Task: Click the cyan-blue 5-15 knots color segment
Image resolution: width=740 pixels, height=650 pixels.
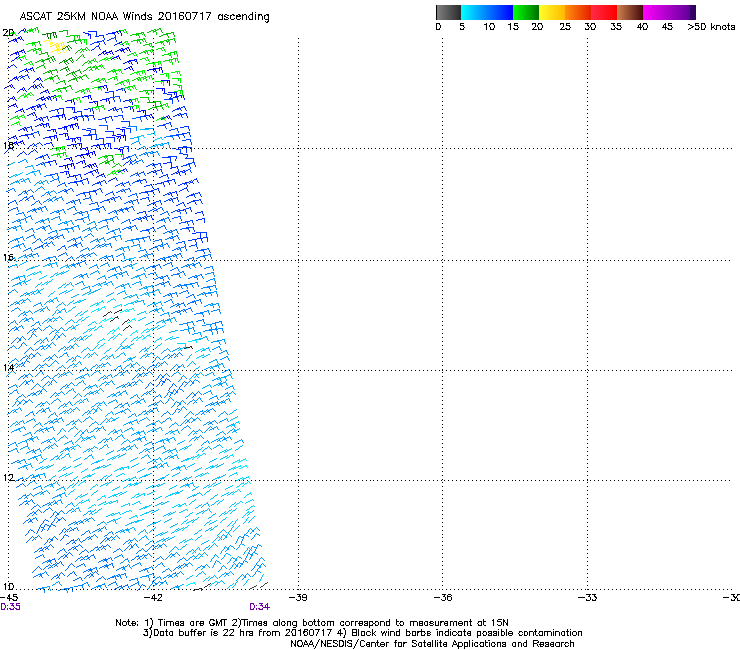Action: (487, 12)
